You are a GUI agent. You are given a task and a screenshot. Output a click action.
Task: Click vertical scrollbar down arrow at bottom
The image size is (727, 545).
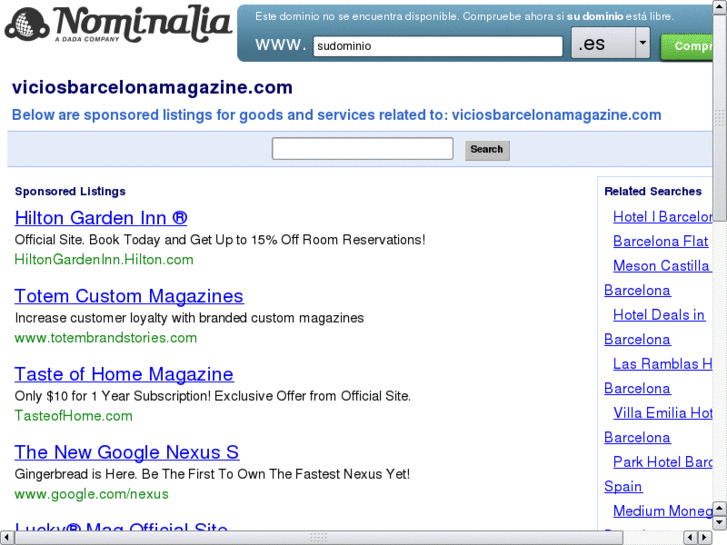tap(720, 523)
